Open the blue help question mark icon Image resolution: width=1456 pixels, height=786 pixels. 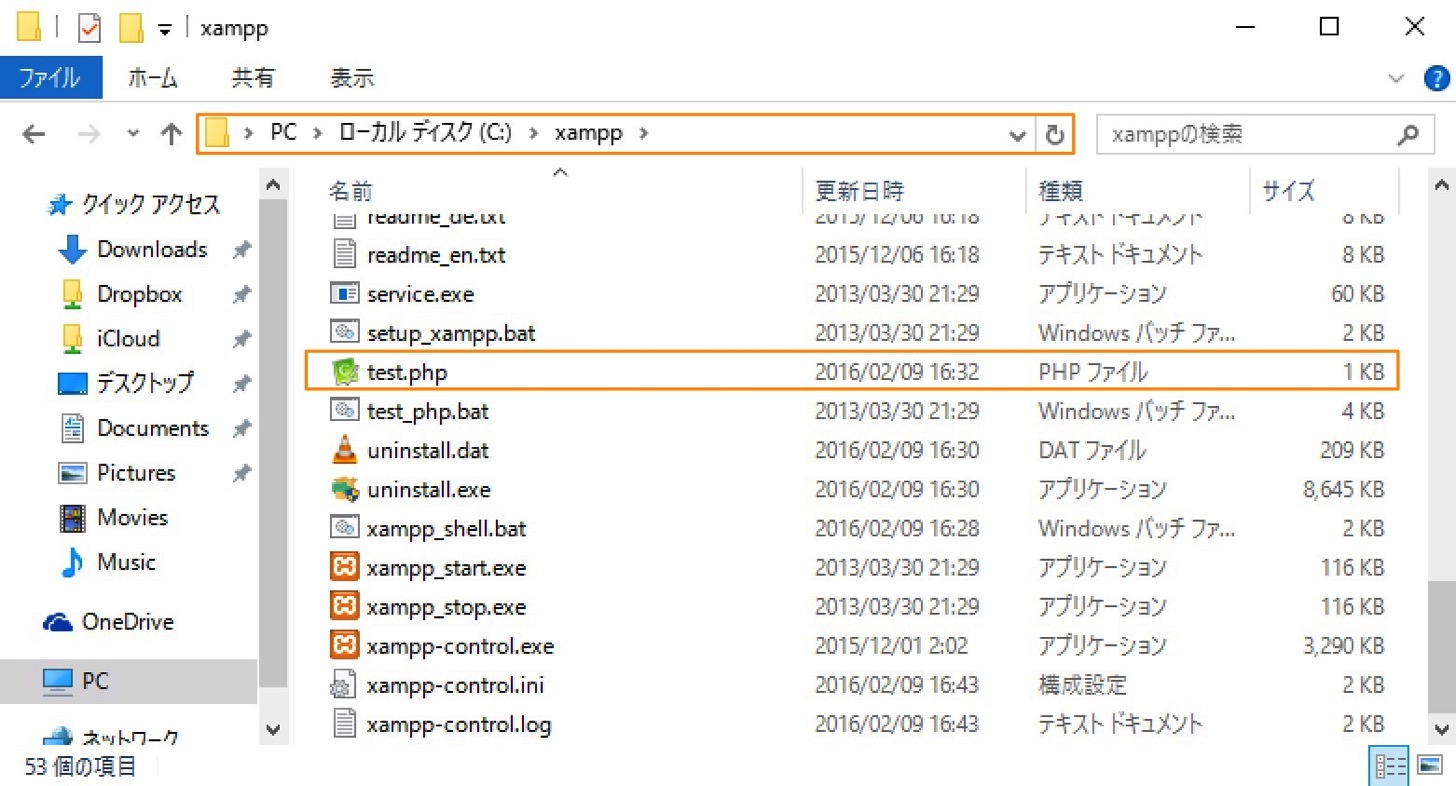(x=1435, y=78)
